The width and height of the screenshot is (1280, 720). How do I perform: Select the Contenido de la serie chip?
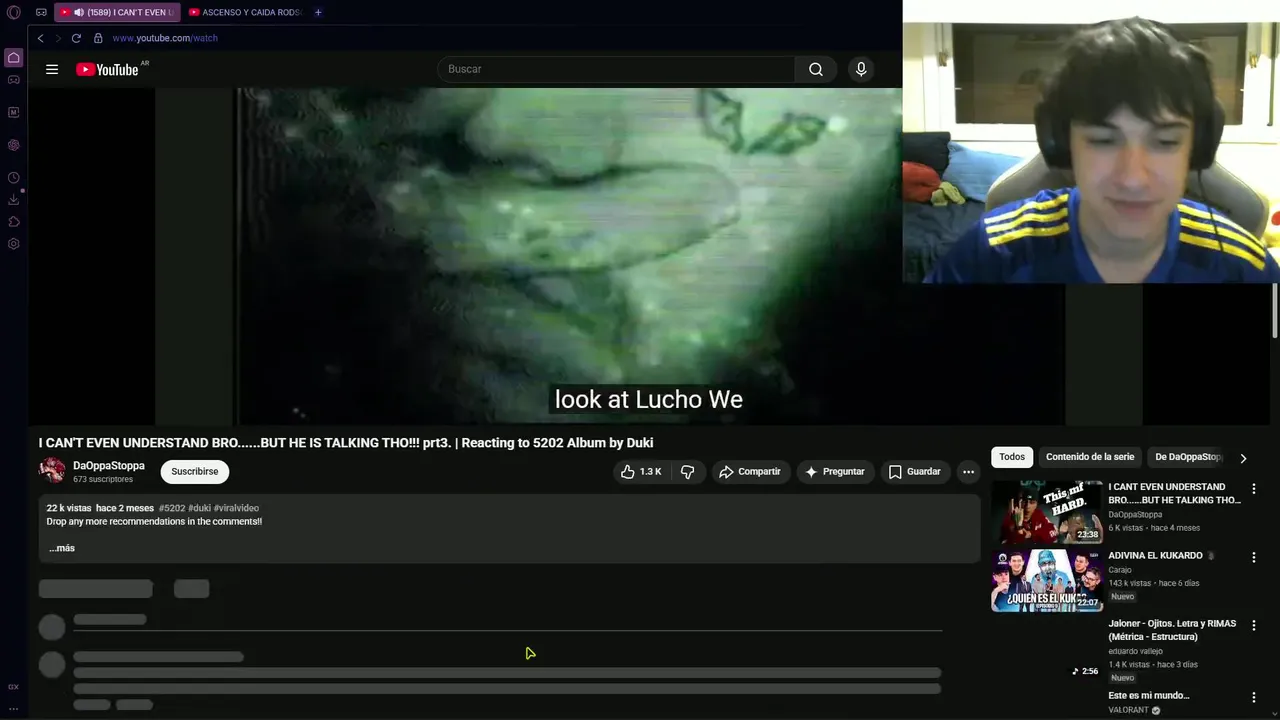coord(1090,457)
